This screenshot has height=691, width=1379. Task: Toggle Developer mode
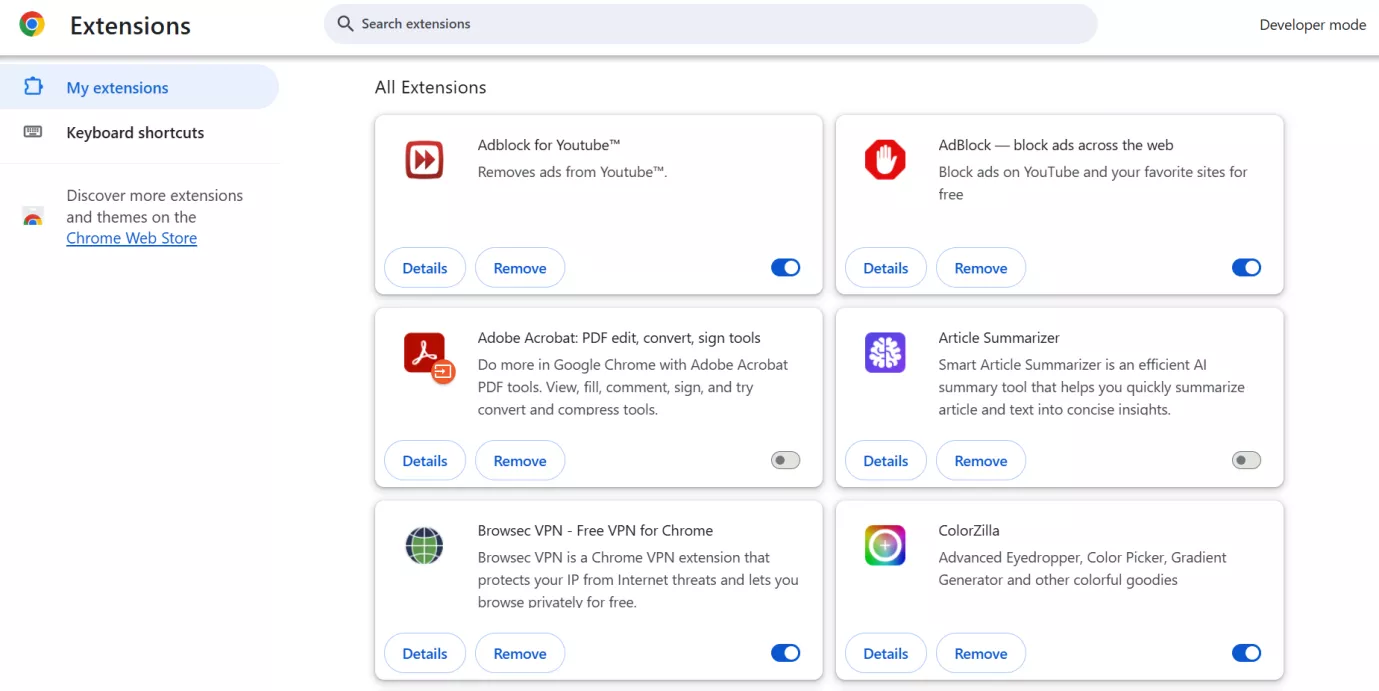[x=1312, y=24]
